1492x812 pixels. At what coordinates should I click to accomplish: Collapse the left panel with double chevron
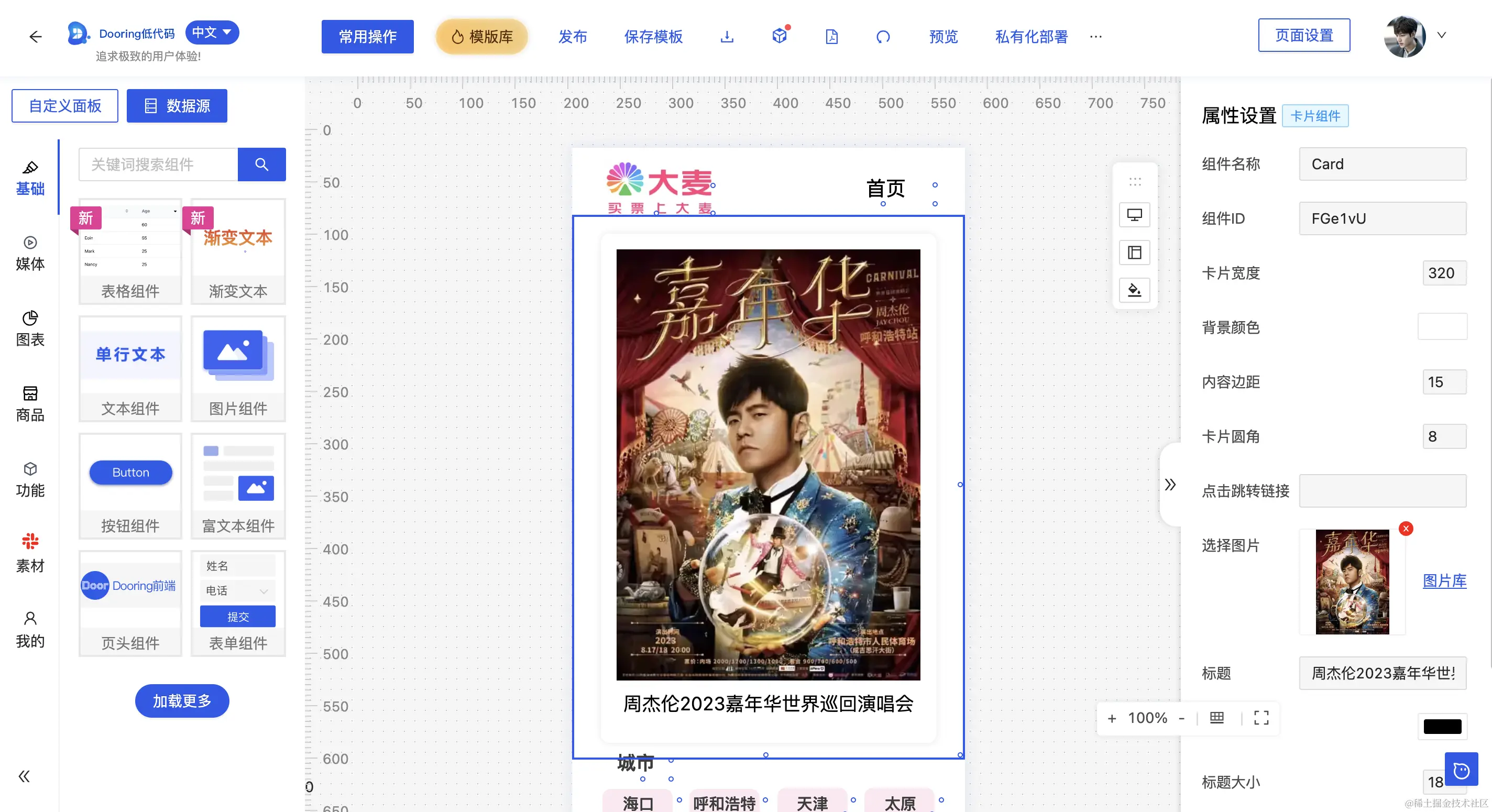tap(24, 776)
